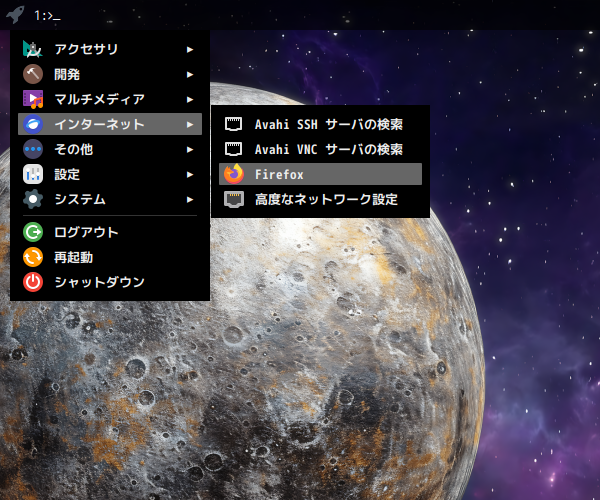
Task: Expand the マルチメディア submenu arrow
Action: (x=190, y=99)
